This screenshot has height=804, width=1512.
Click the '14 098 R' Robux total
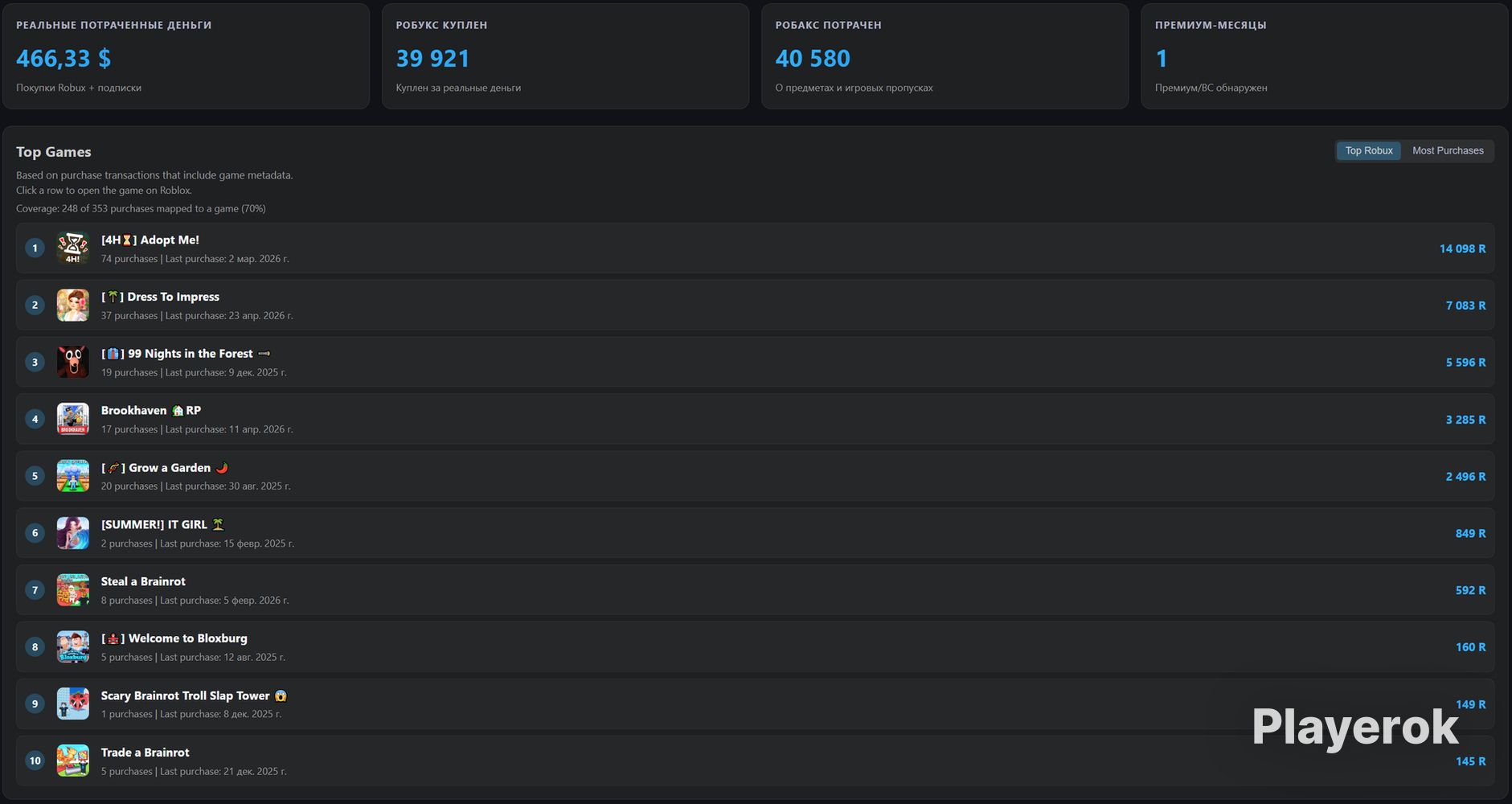[1462, 249]
